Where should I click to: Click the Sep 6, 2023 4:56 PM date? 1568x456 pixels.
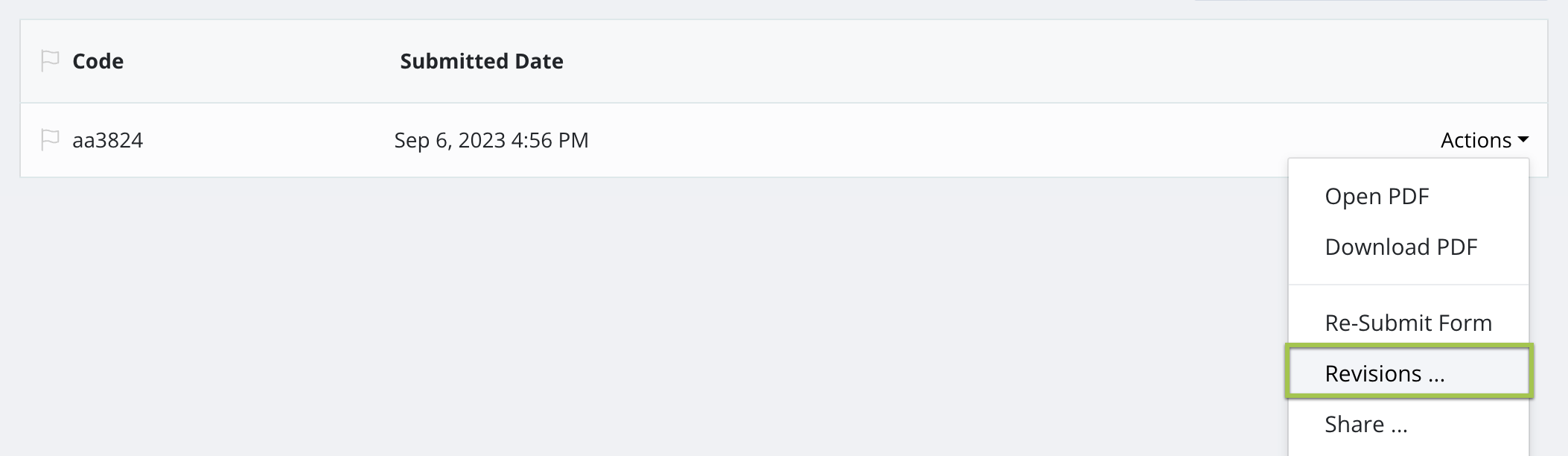pyautogui.click(x=491, y=140)
